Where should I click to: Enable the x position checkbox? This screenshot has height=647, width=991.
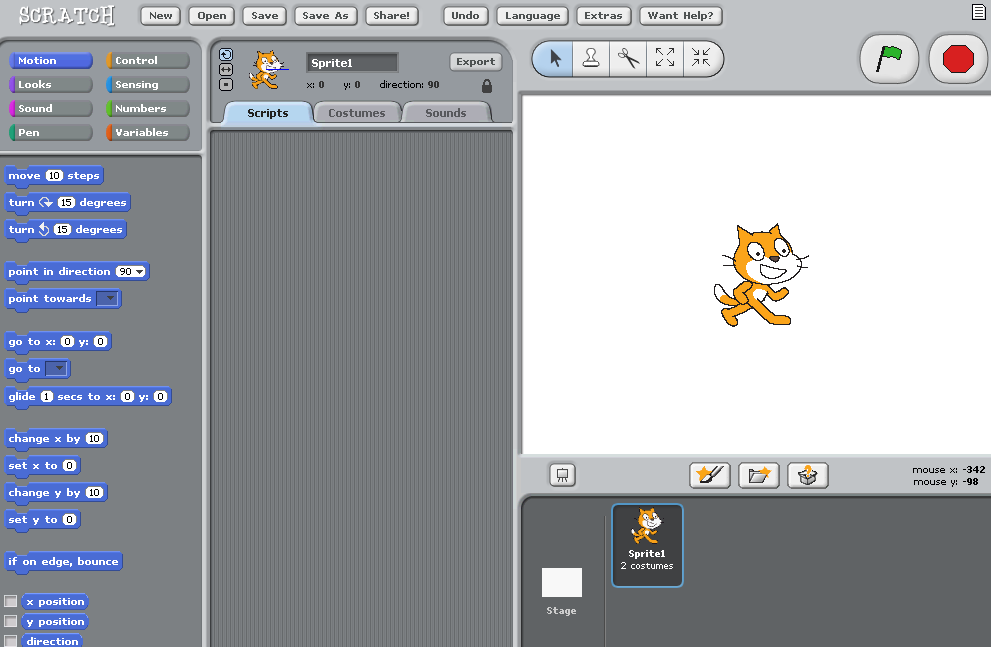coord(11,601)
